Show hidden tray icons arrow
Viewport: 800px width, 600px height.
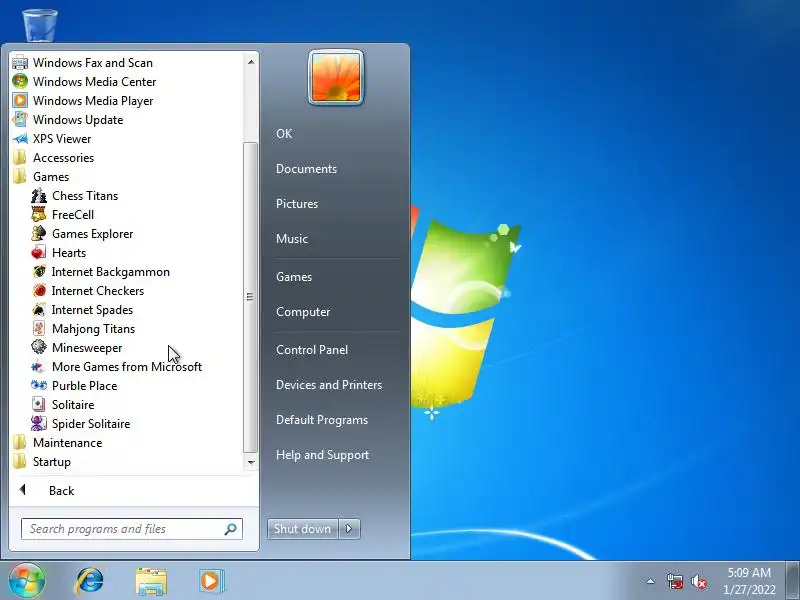[x=651, y=581]
